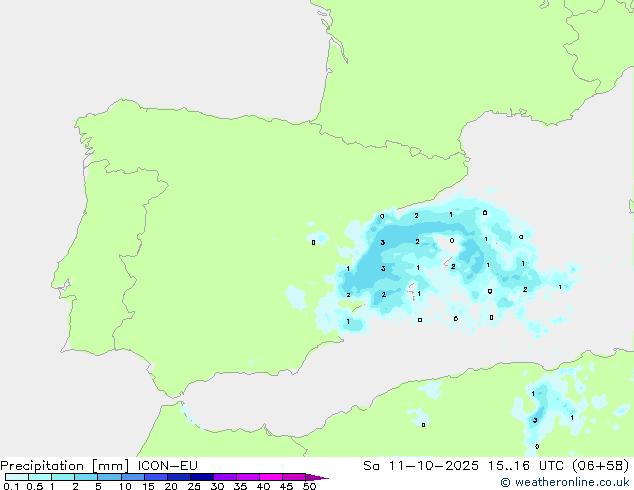Click the '11-10-2025' forecast date text
Screen dimensions: 634x490
pos(434,466)
